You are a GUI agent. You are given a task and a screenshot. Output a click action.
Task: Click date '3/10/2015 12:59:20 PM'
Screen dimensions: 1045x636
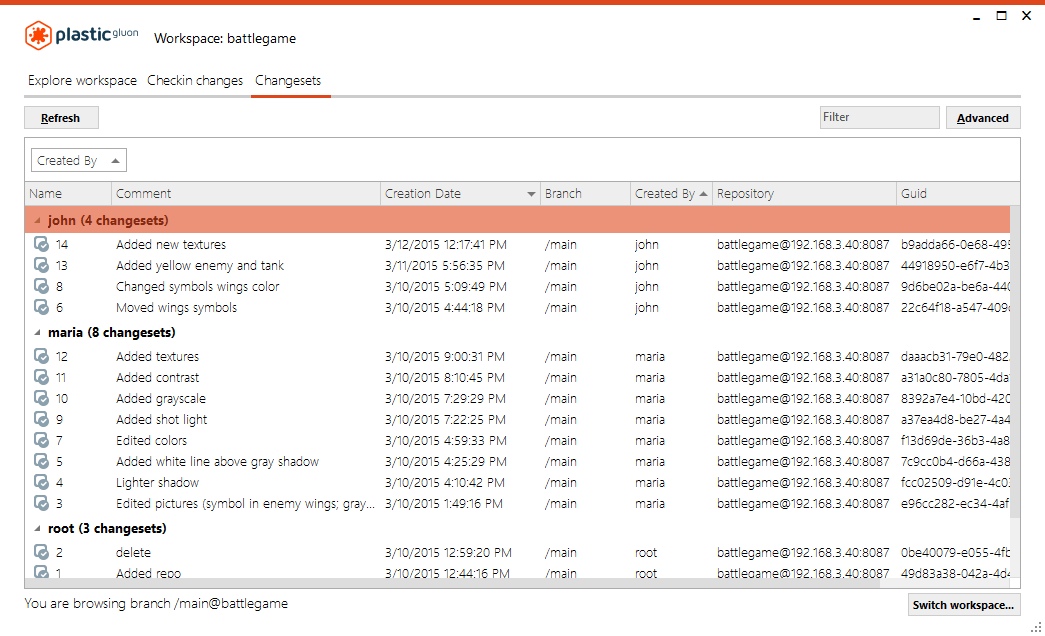(448, 553)
